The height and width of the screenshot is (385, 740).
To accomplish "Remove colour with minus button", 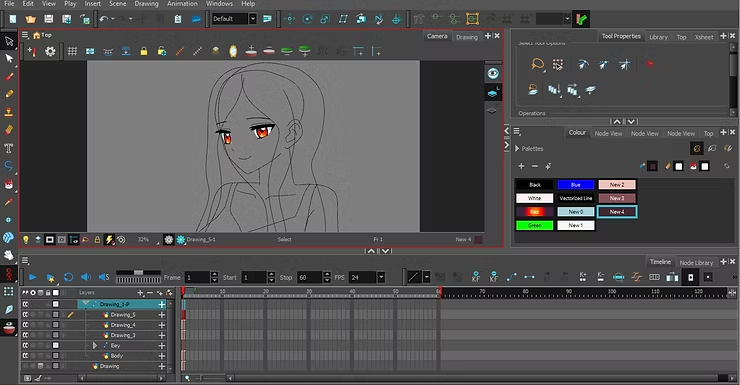I will (535, 166).
